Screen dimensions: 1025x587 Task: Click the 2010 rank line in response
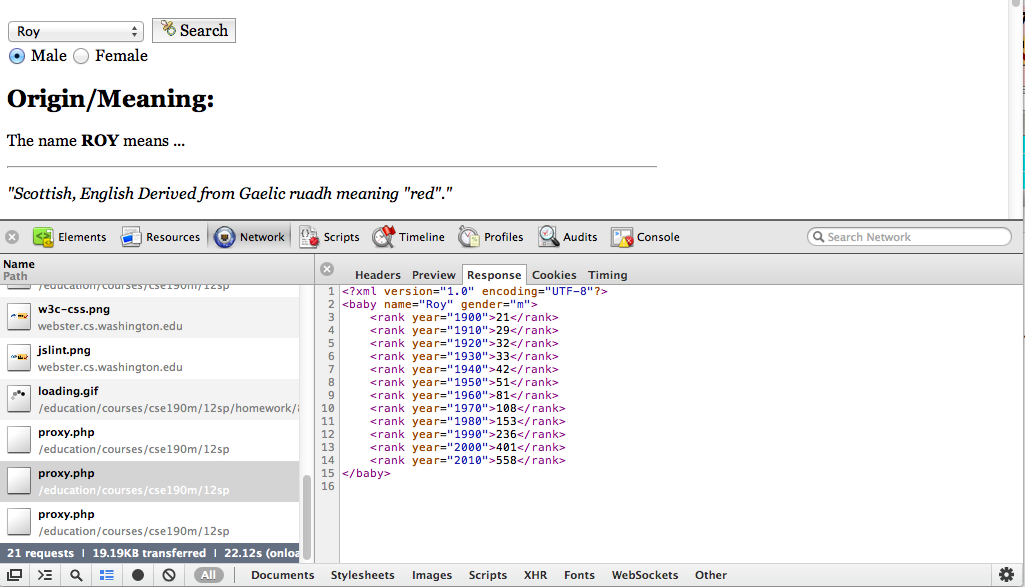click(x=467, y=460)
